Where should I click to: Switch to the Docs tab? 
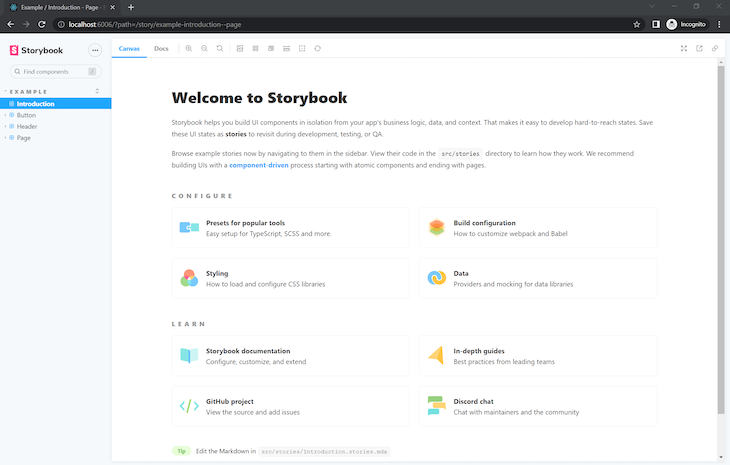(x=161, y=48)
